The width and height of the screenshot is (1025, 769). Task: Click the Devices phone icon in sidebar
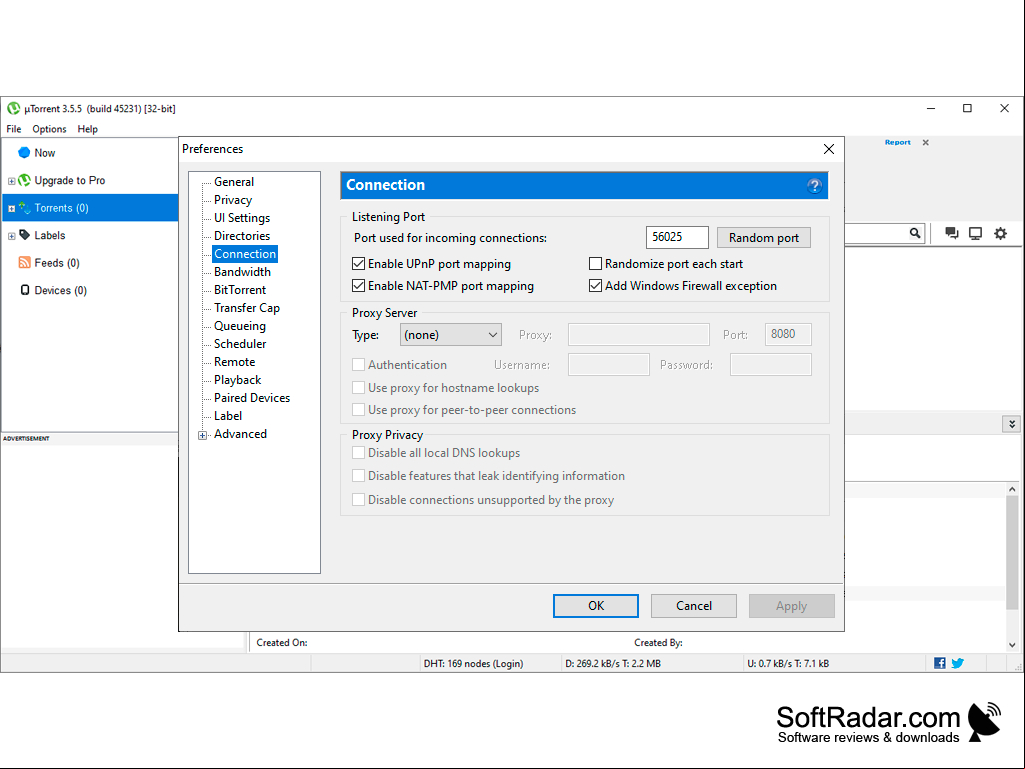click(x=25, y=290)
